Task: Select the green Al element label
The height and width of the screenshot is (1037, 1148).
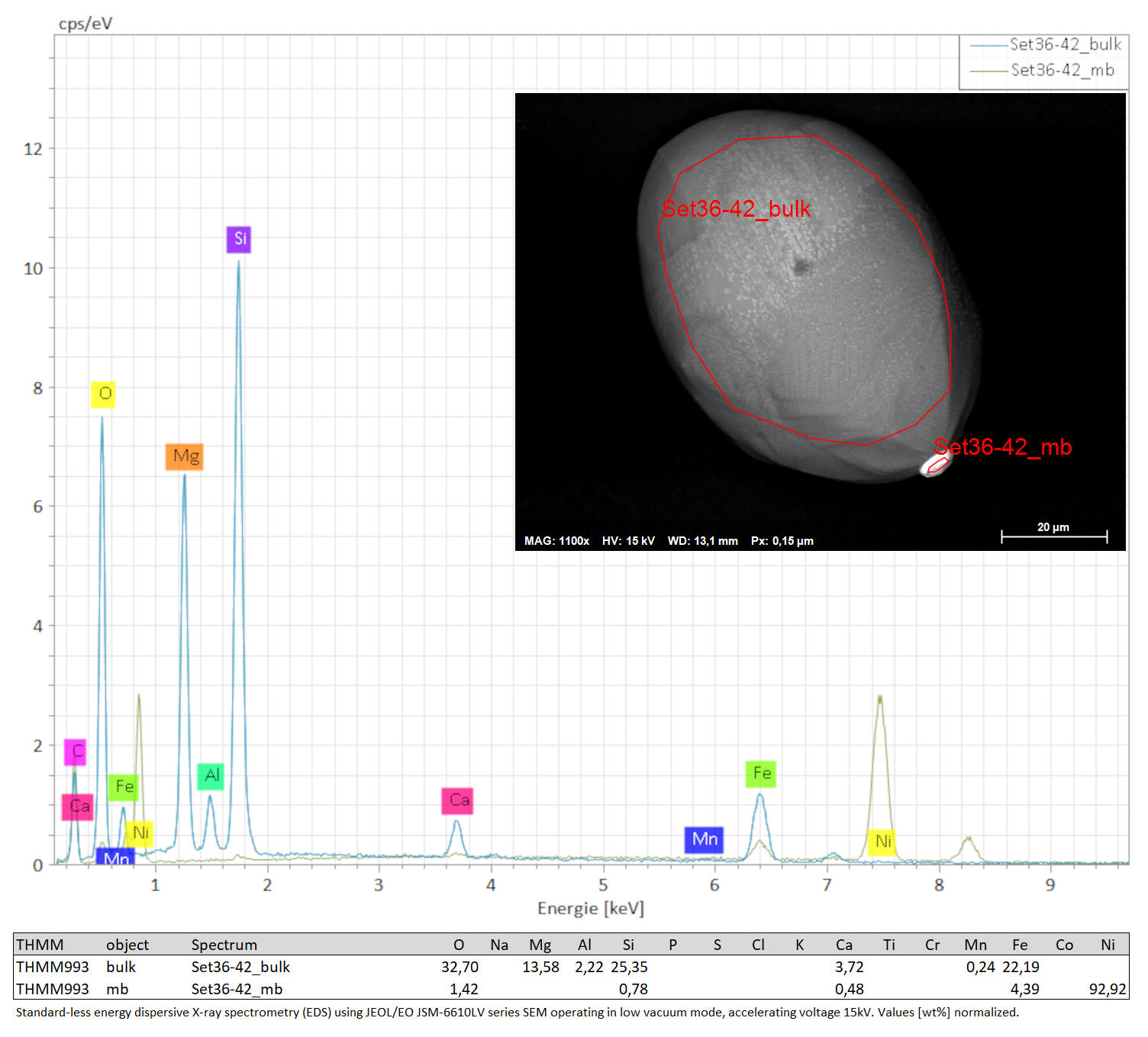Action: pyautogui.click(x=211, y=776)
